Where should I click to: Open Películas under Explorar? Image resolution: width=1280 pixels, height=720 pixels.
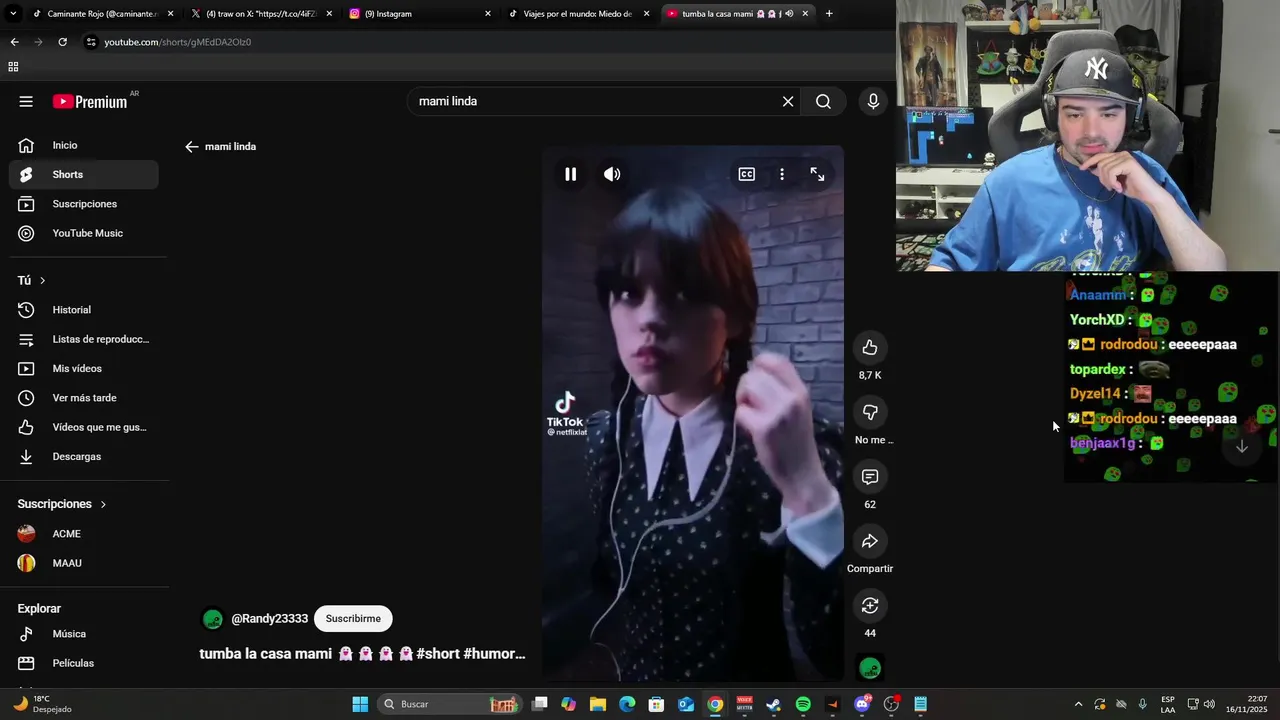[x=84, y=663]
